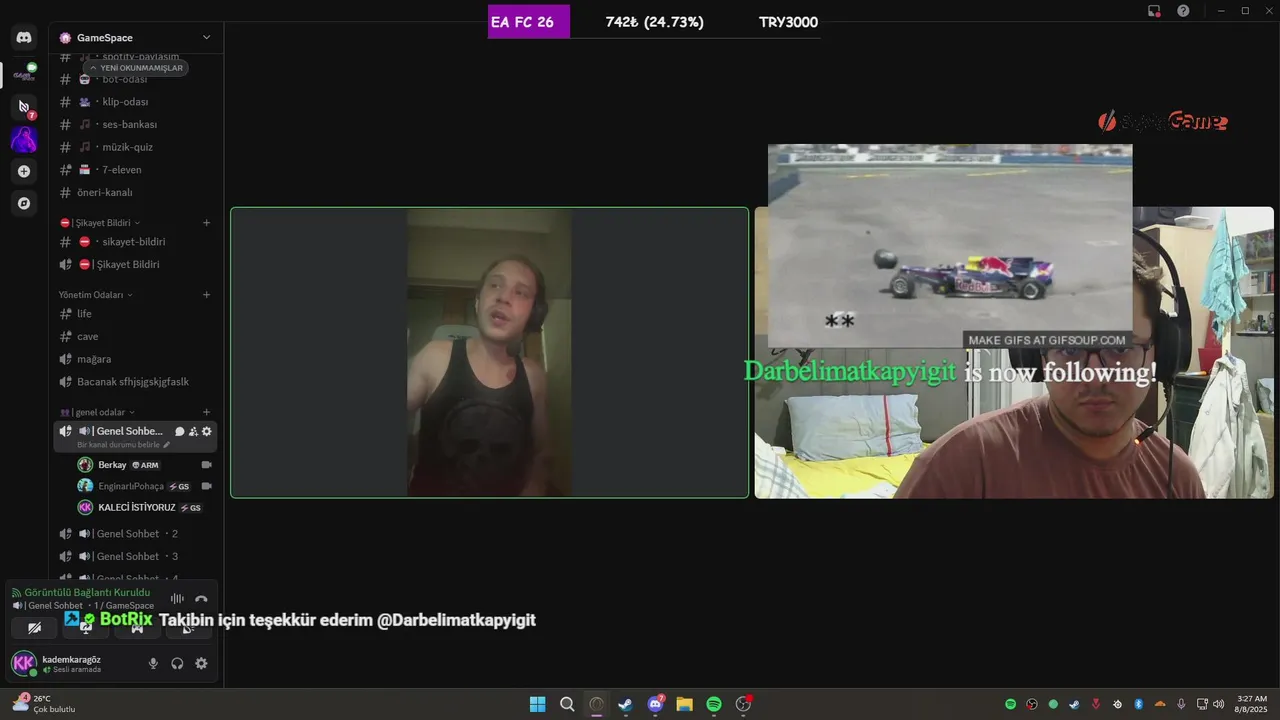1280x720 pixels.
Task: Open Windows taskbar Search
Action: [x=567, y=704]
